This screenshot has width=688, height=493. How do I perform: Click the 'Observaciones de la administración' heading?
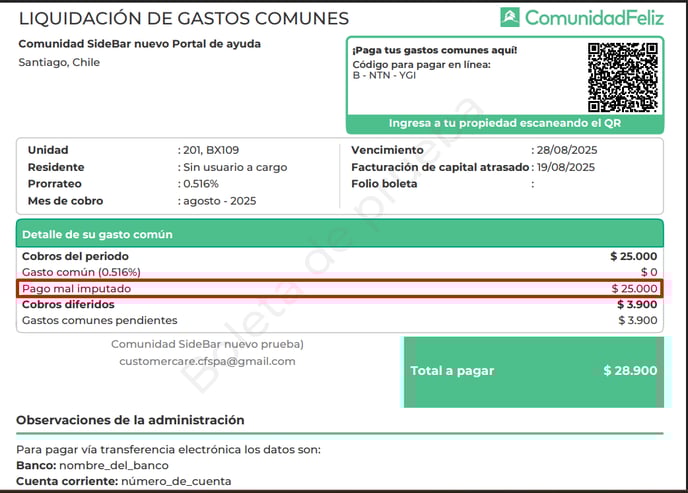130,420
